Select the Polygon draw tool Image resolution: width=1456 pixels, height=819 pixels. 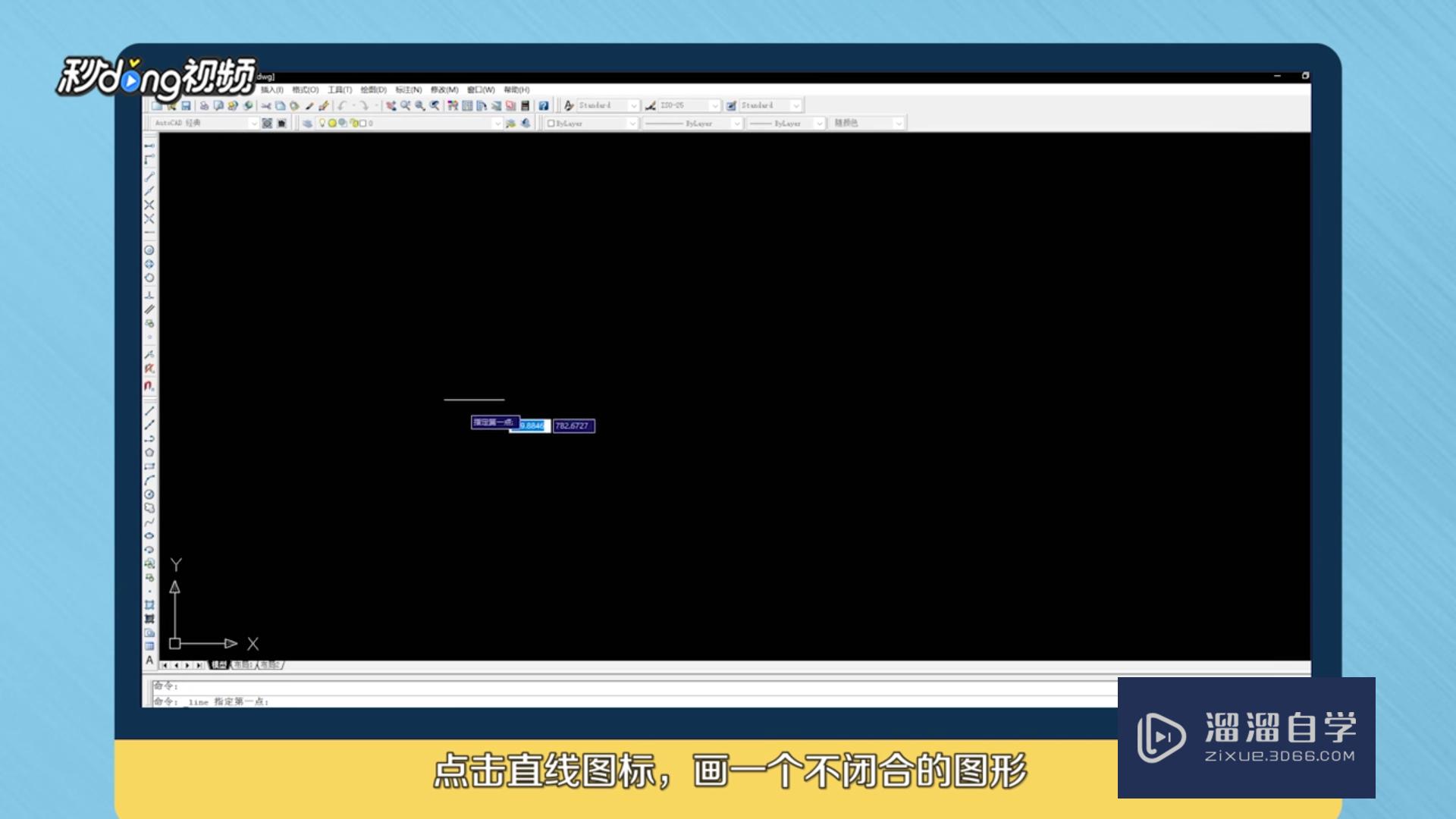[149, 452]
